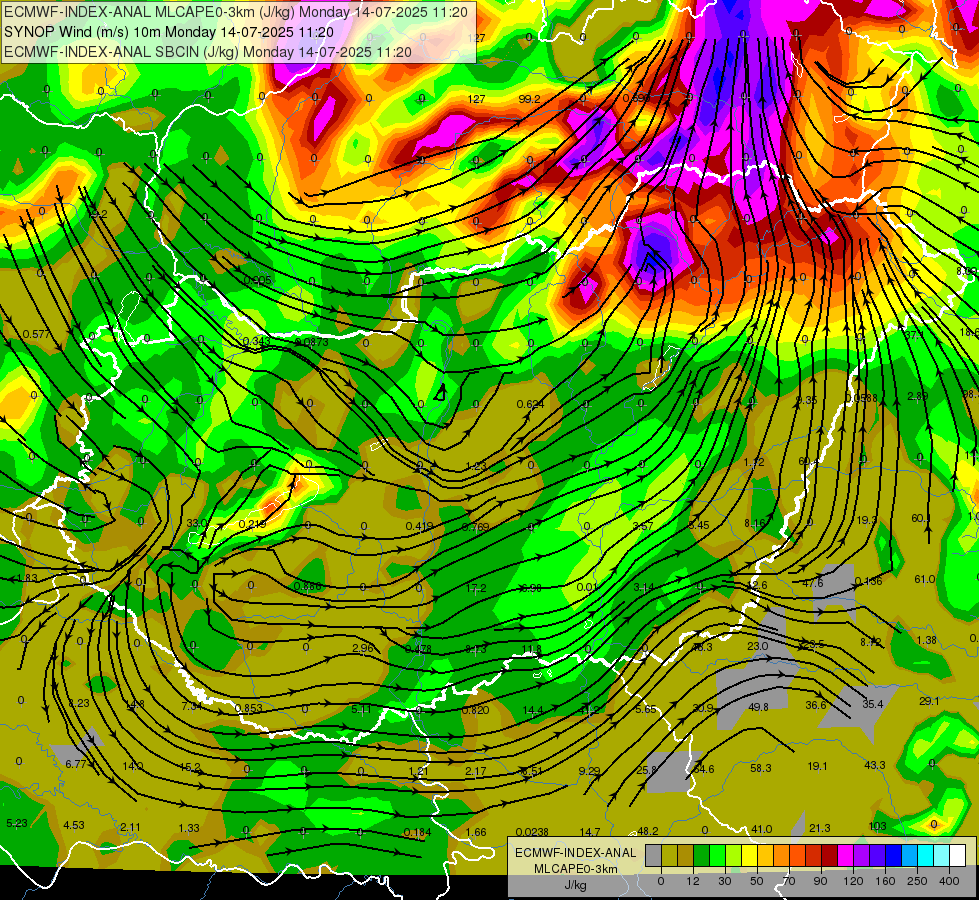979x900 pixels.
Task: Click the legend unit label J/kg
Action: [x=576, y=884]
